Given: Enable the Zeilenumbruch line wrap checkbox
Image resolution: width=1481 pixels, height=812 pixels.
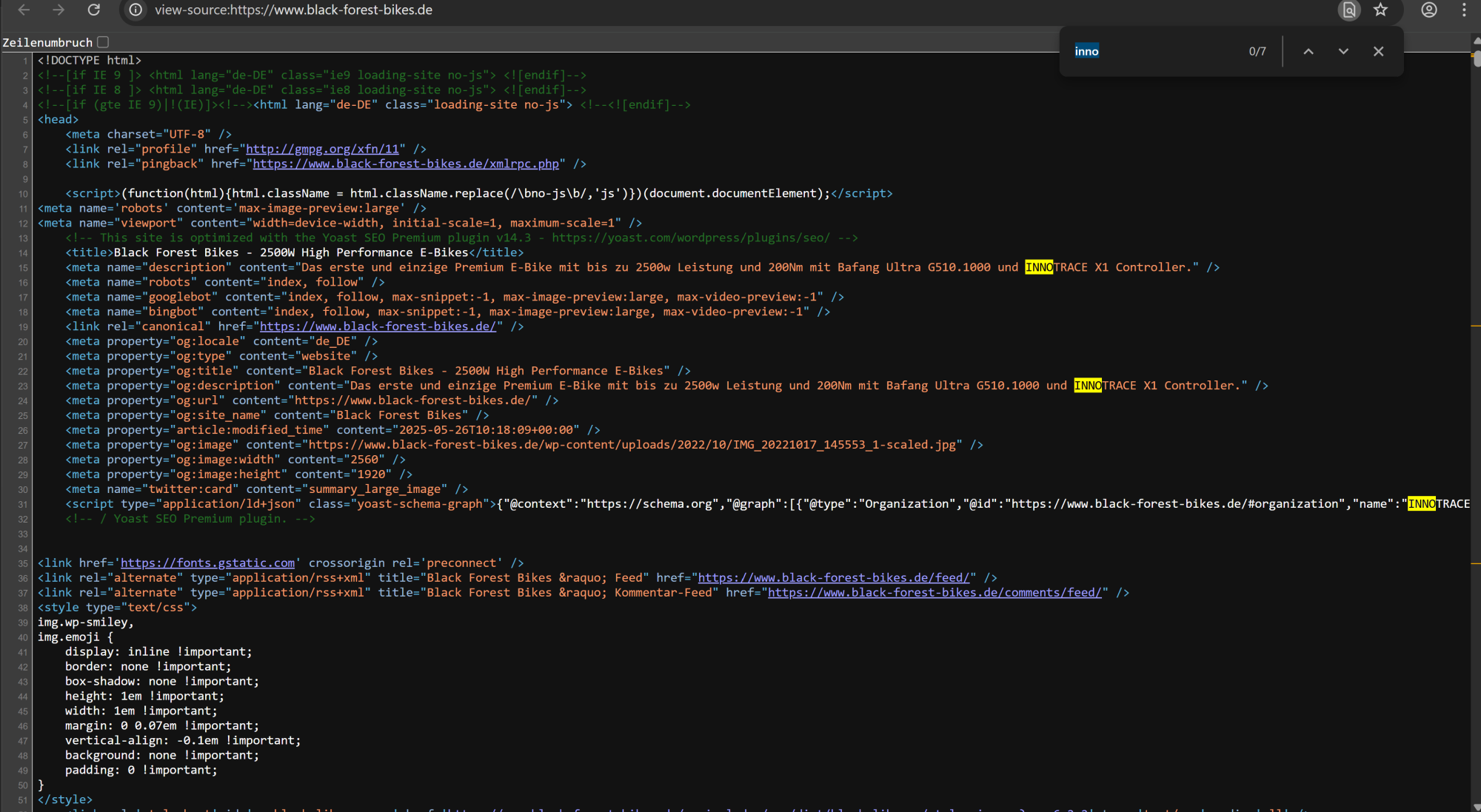Looking at the screenshot, I should coord(103,42).
